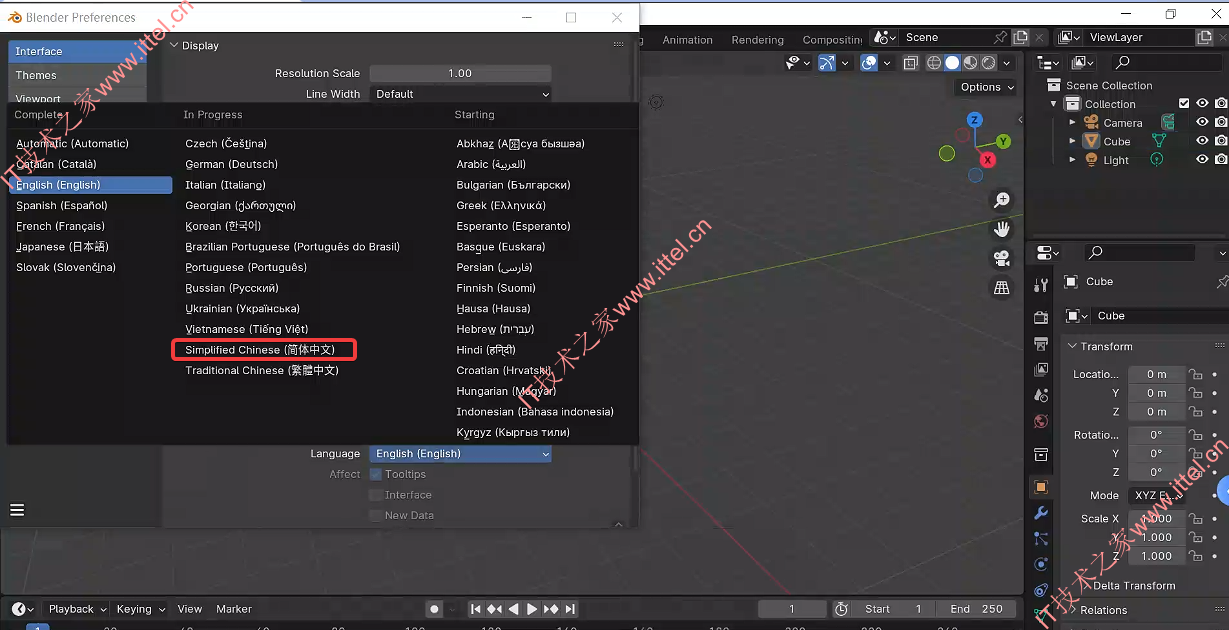Select solid viewport shading
Viewport: 1229px width, 630px height.
coord(952,63)
